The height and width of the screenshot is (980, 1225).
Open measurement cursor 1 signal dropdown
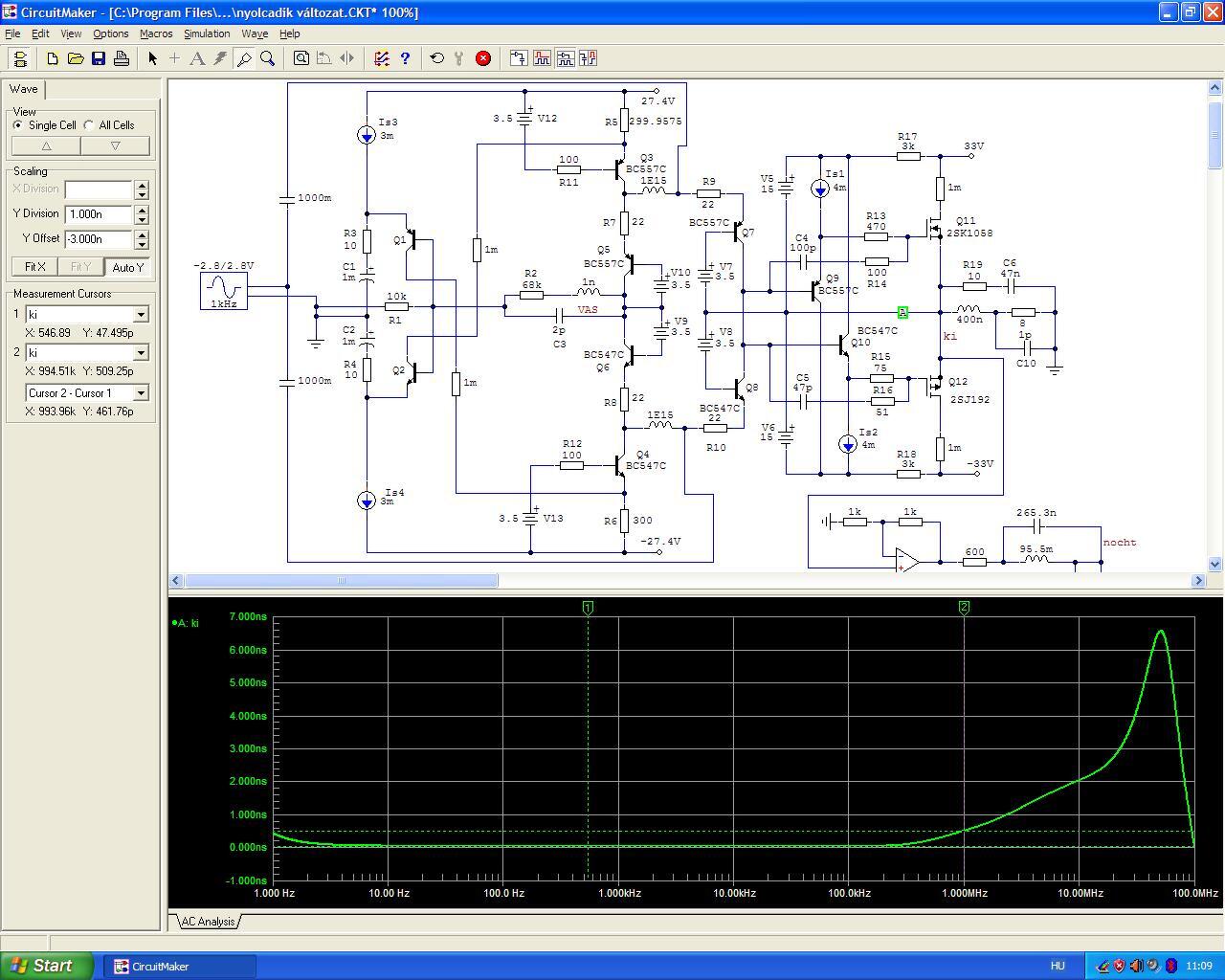[141, 315]
